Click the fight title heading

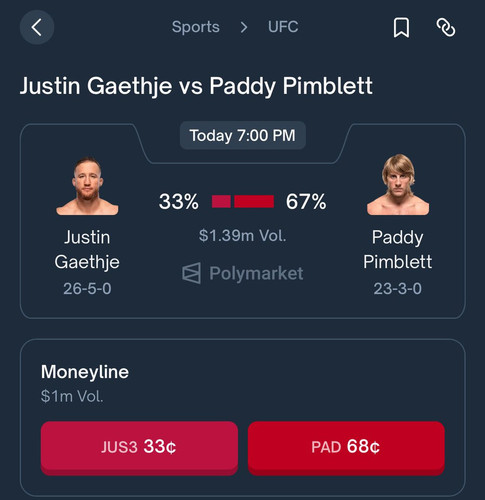point(196,86)
